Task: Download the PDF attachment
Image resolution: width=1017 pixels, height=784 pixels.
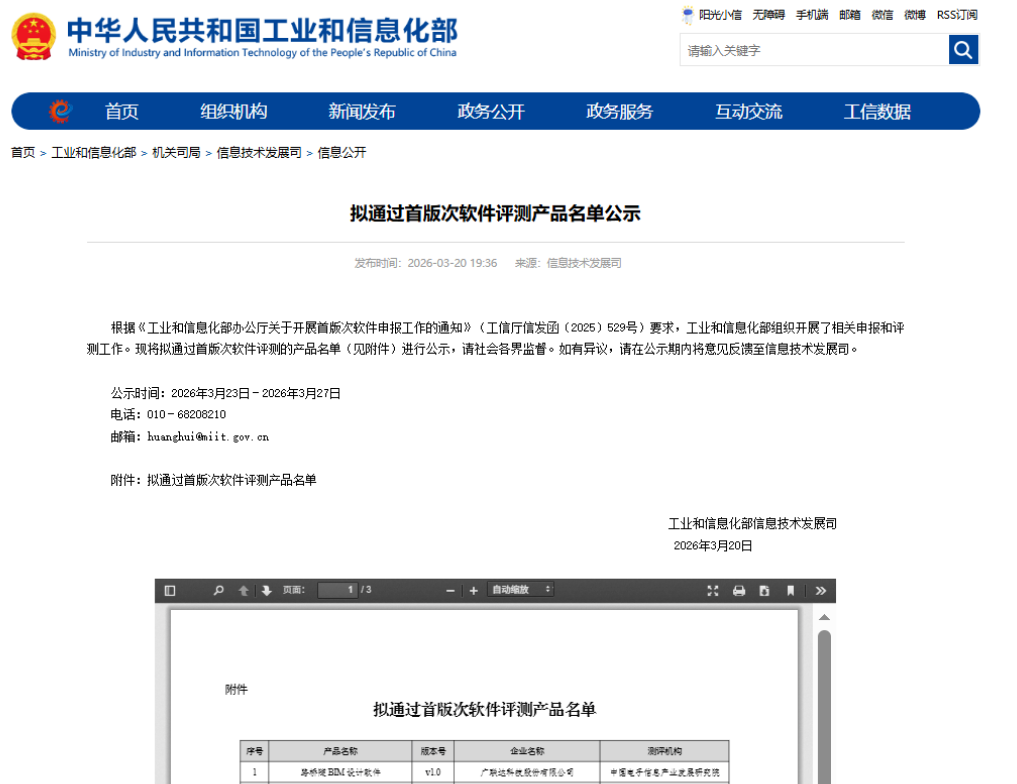Action: point(764,591)
